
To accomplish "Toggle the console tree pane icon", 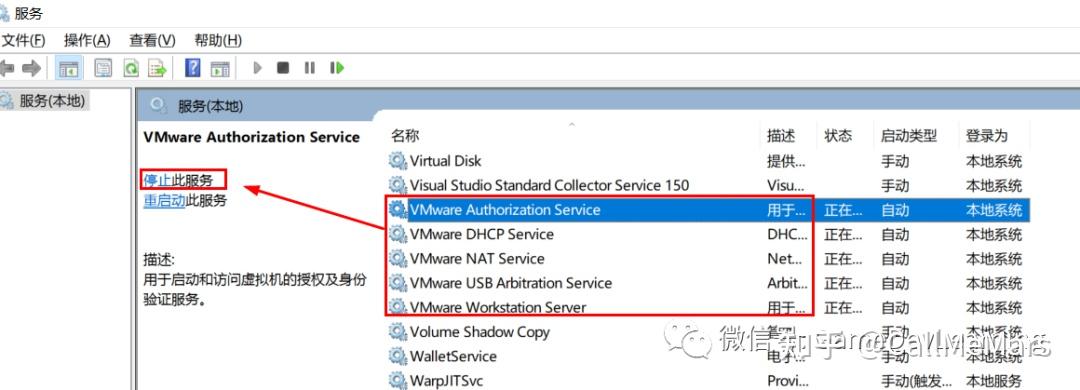I will coord(69,68).
